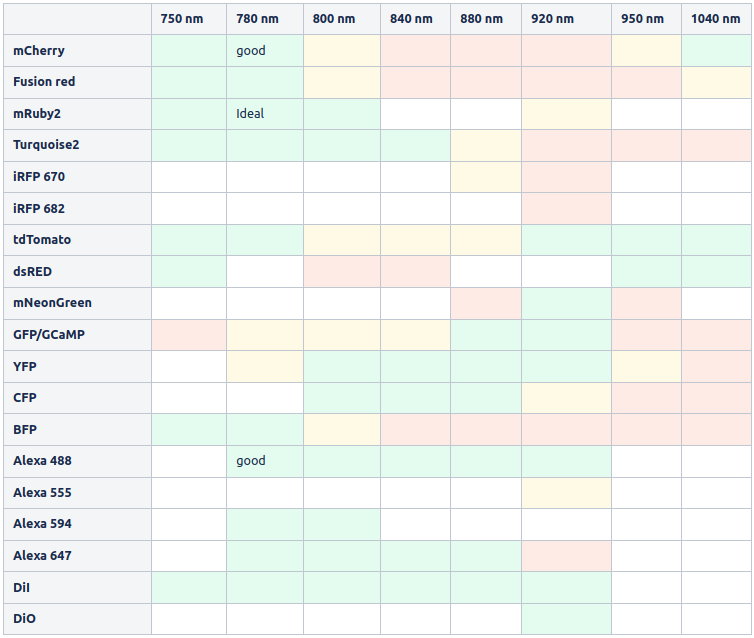The height and width of the screenshot is (638, 754).
Task: Select the 1040 nm column header
Action: [716, 19]
